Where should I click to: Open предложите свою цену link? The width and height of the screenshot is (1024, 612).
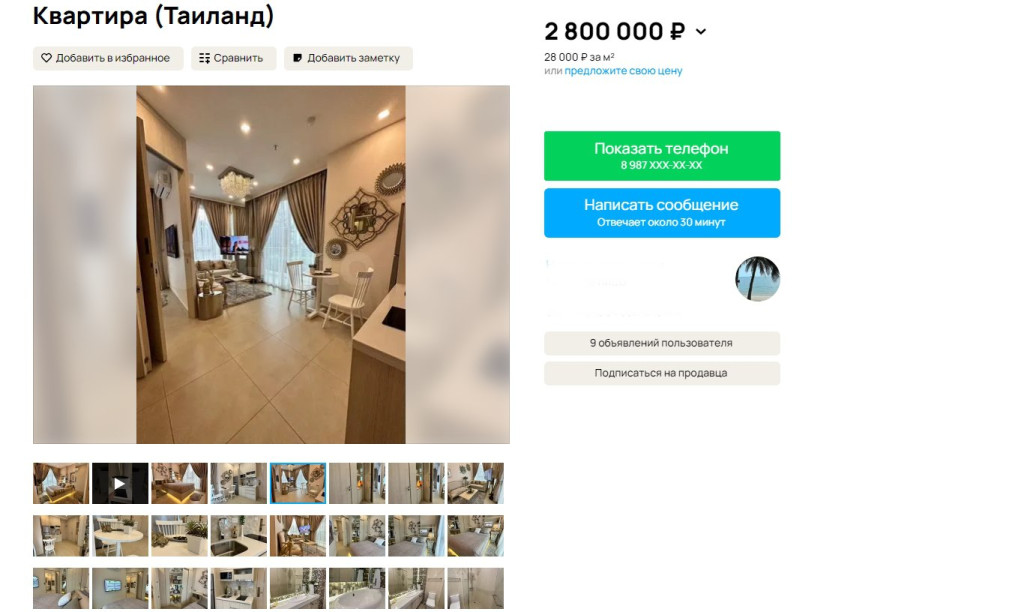click(x=623, y=71)
